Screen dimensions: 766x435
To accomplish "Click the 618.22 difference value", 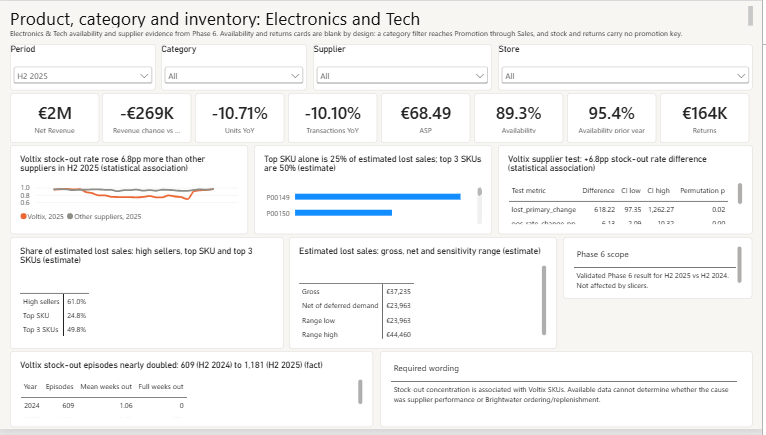I will tap(604, 210).
